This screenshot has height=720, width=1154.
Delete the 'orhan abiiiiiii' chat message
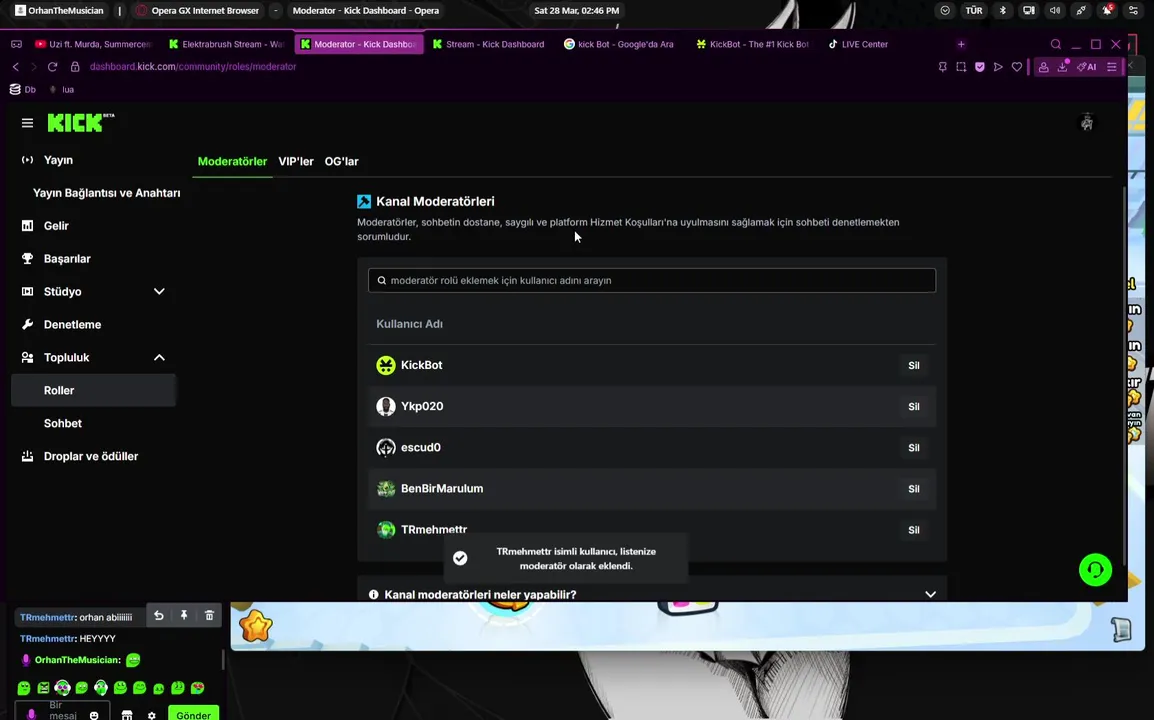click(209, 615)
